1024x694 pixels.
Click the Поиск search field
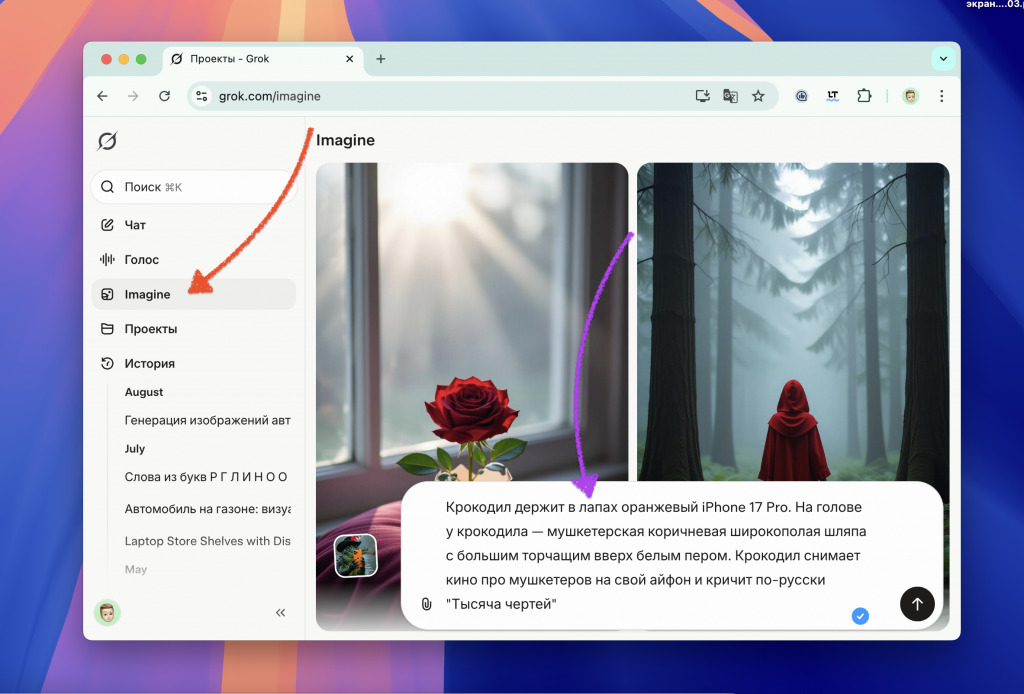(x=193, y=187)
